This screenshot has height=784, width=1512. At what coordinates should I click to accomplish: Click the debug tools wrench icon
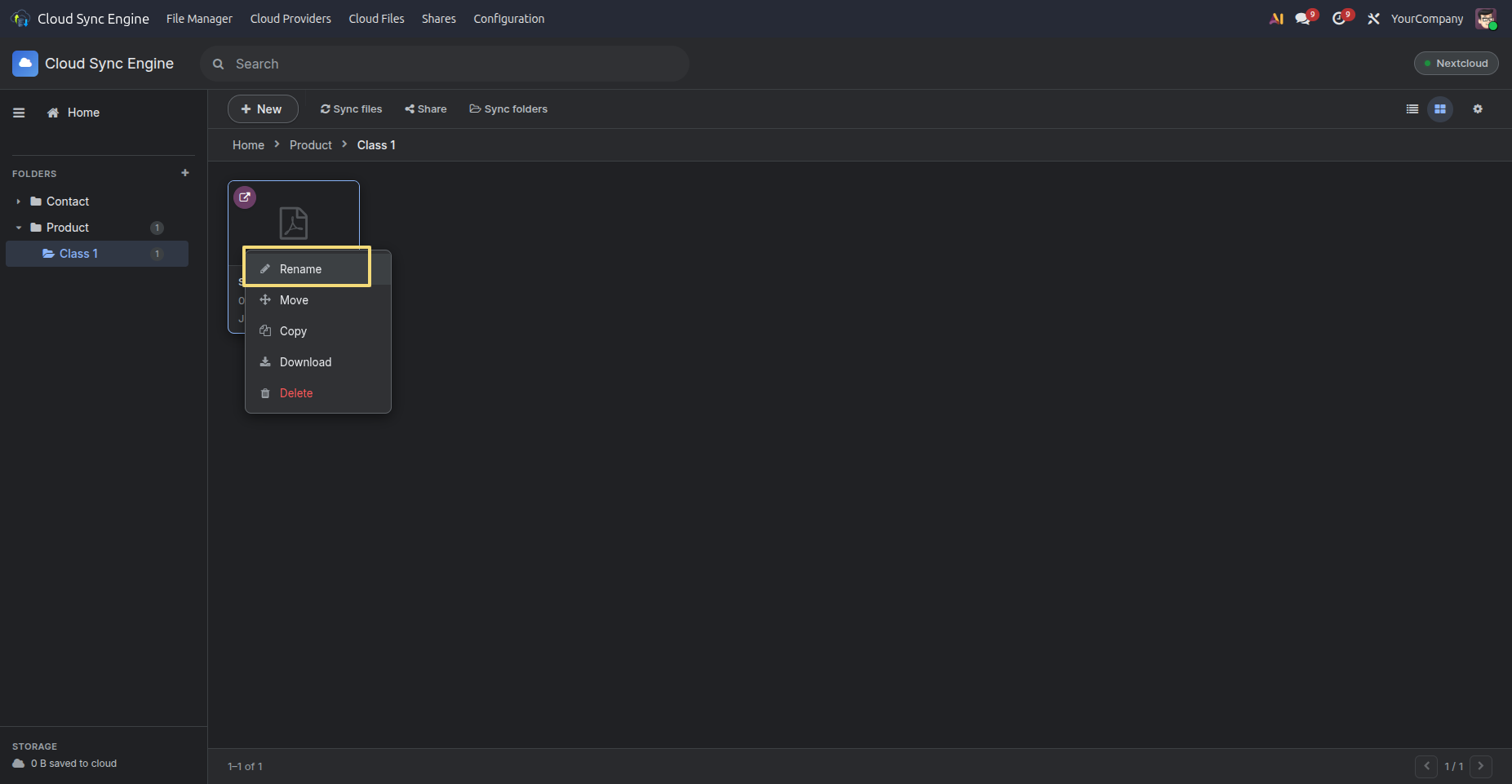[1374, 18]
